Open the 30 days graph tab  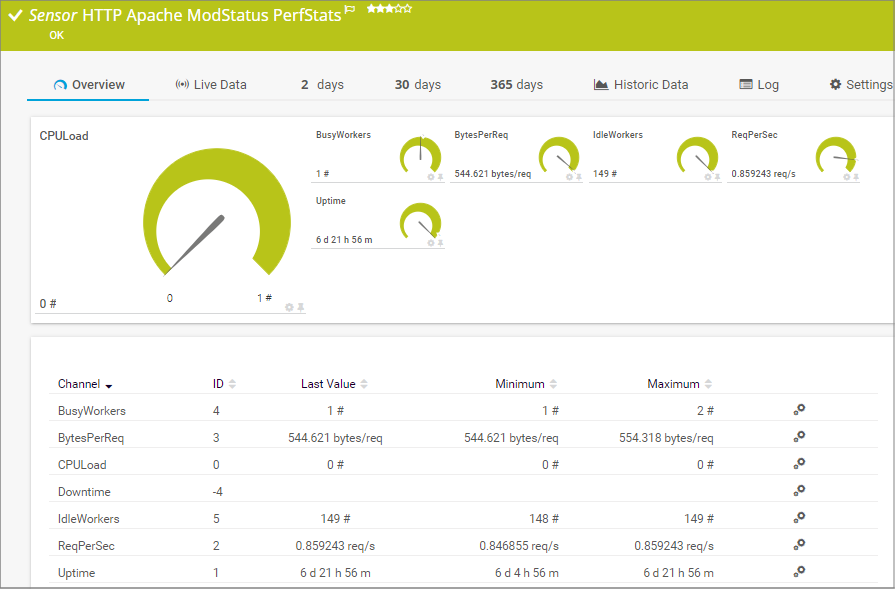(x=417, y=85)
